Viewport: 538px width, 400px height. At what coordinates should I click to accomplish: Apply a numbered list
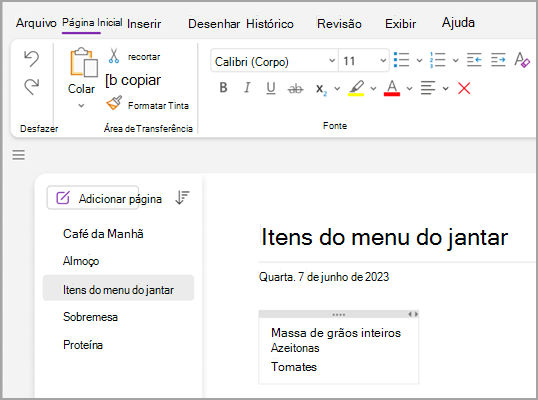click(438, 60)
